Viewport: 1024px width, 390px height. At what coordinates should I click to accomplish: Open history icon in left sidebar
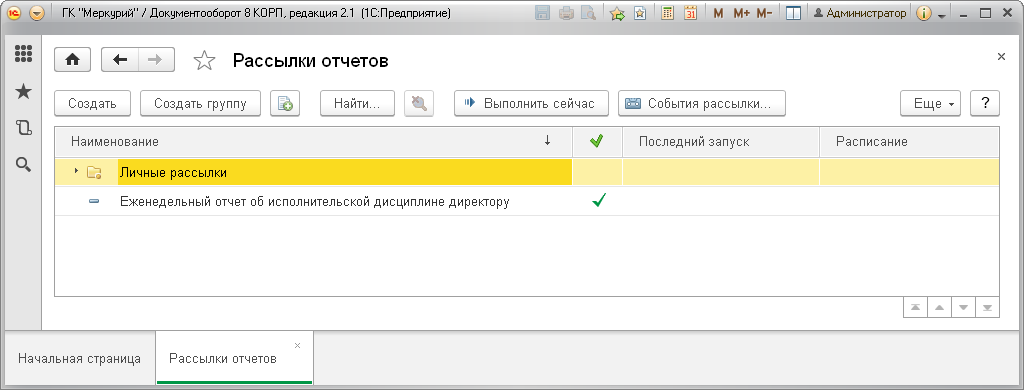(24, 128)
